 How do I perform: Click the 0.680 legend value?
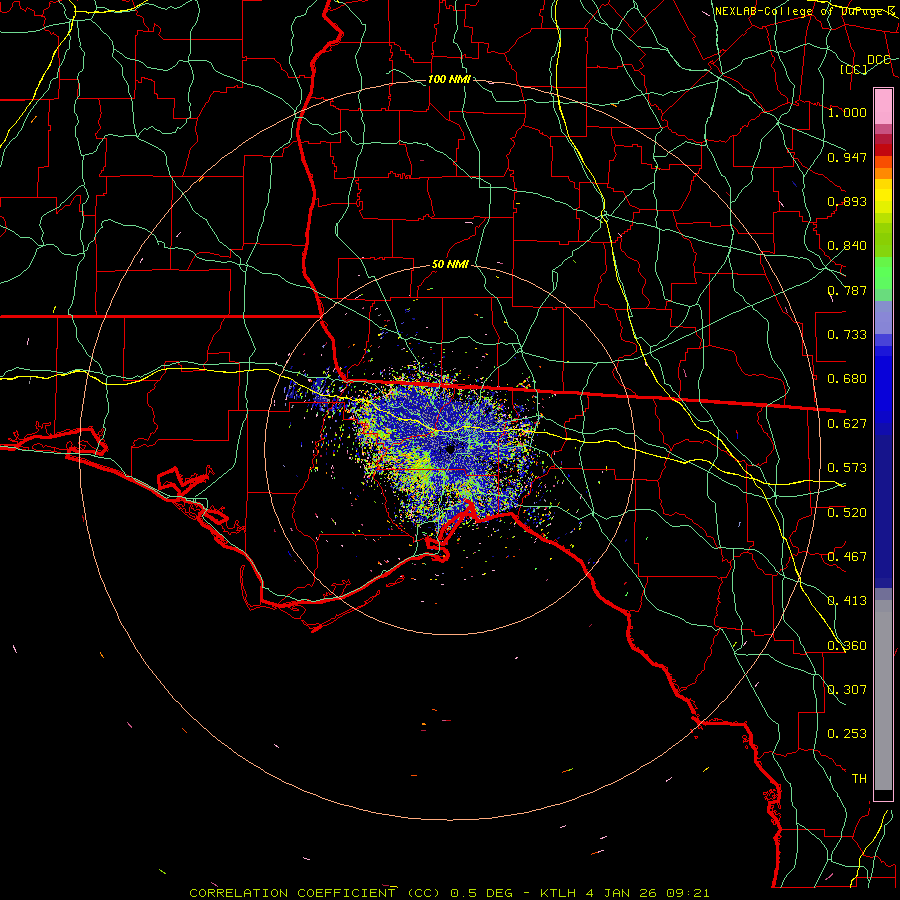tap(847, 379)
